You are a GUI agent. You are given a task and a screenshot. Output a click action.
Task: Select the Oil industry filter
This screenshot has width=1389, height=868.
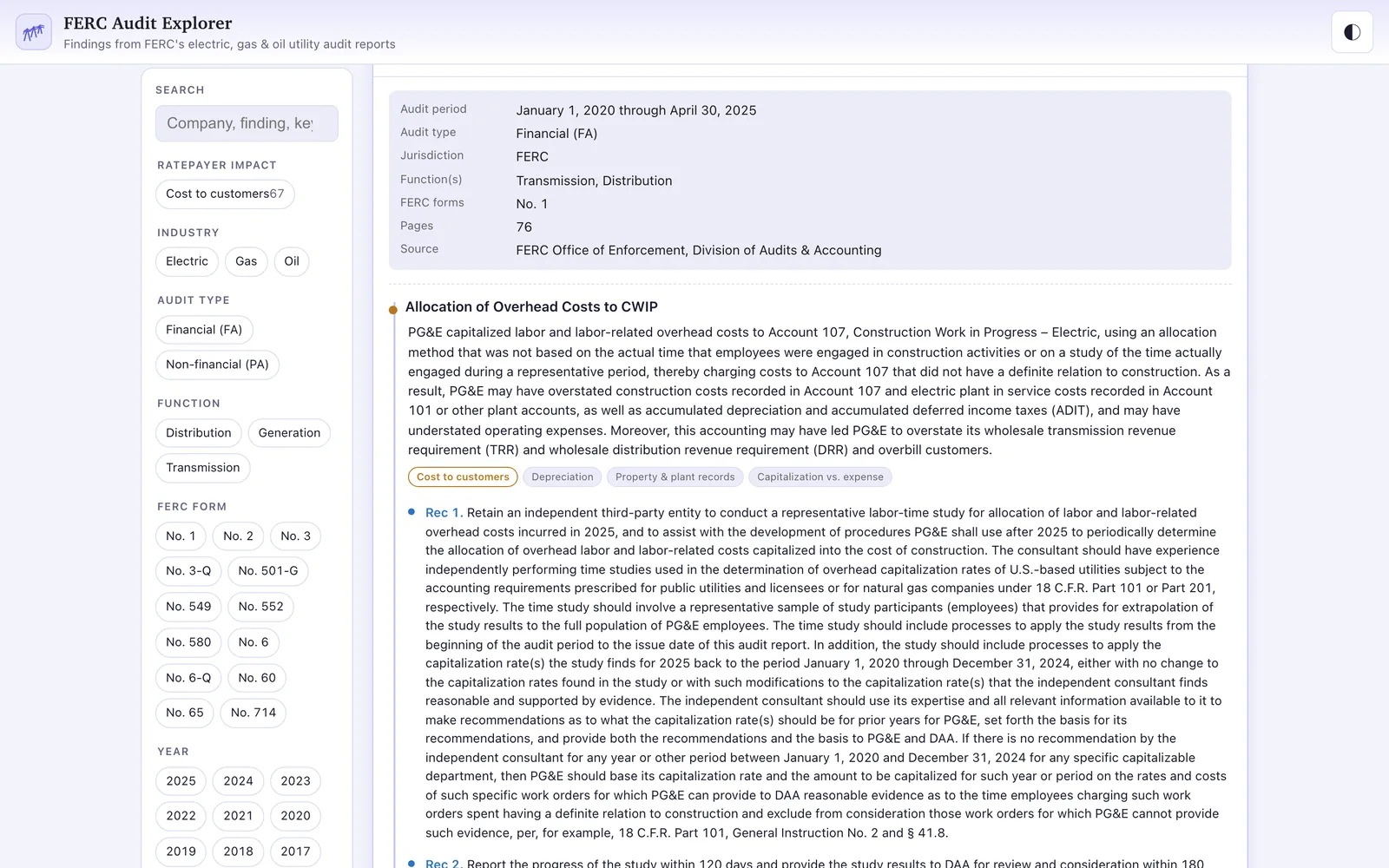[x=292, y=261]
